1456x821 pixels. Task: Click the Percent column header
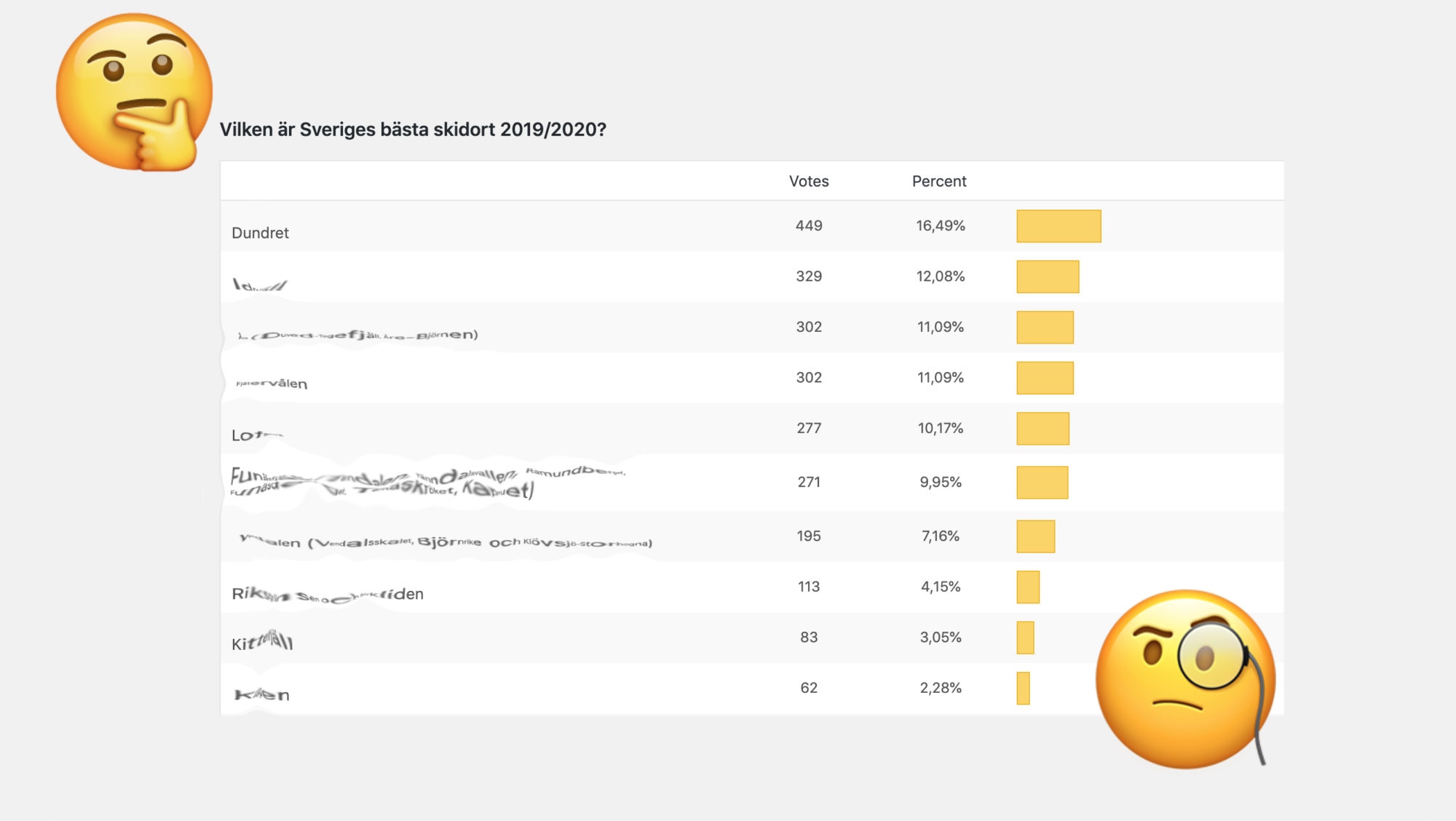939,181
